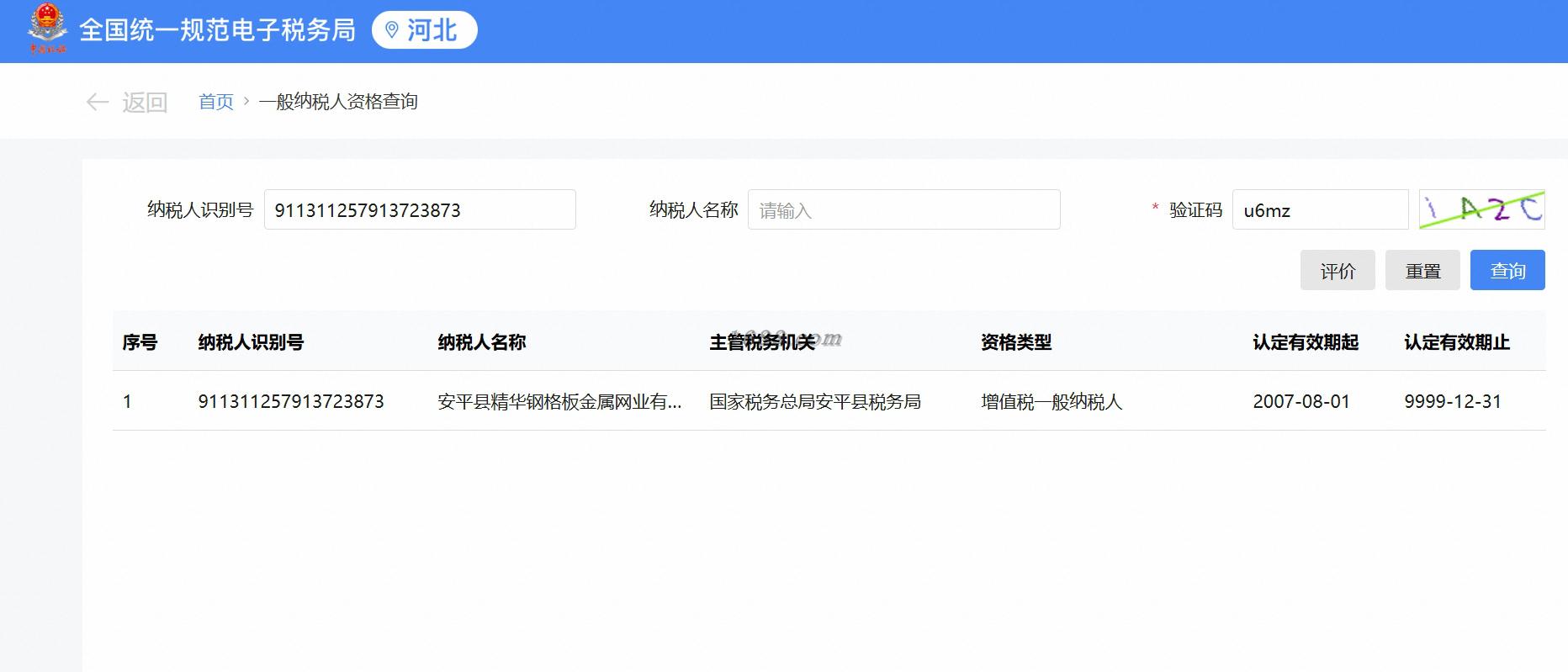Click the 纳税人识别号 field label
Screen dimensions: 1568x672
(x=200, y=209)
